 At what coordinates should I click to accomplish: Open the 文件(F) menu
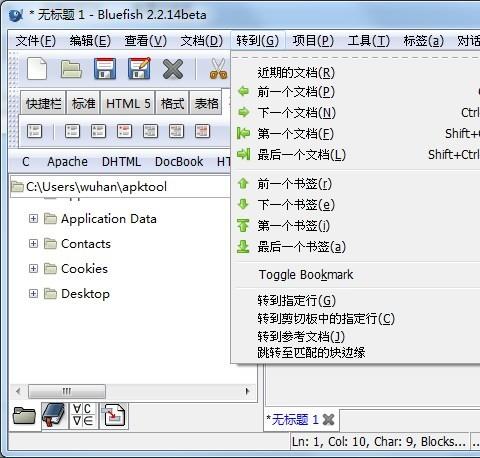(36, 41)
